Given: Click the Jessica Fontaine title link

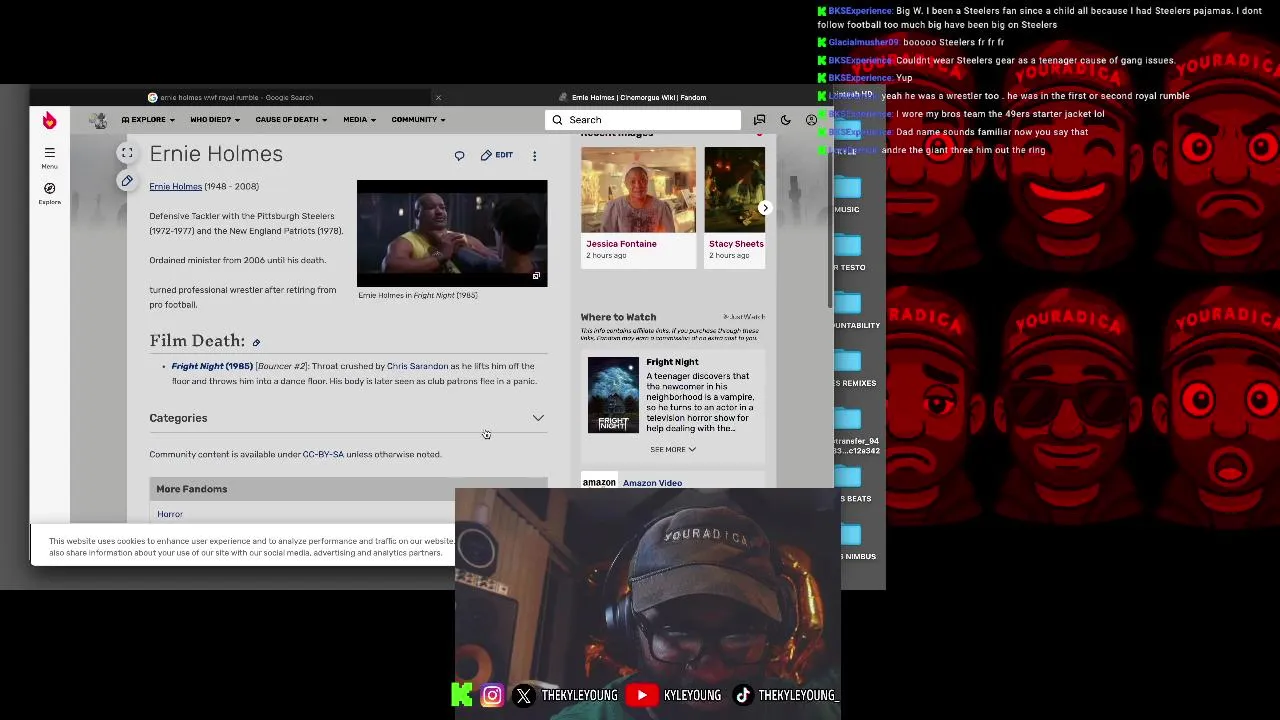Looking at the screenshot, I should pos(621,244).
